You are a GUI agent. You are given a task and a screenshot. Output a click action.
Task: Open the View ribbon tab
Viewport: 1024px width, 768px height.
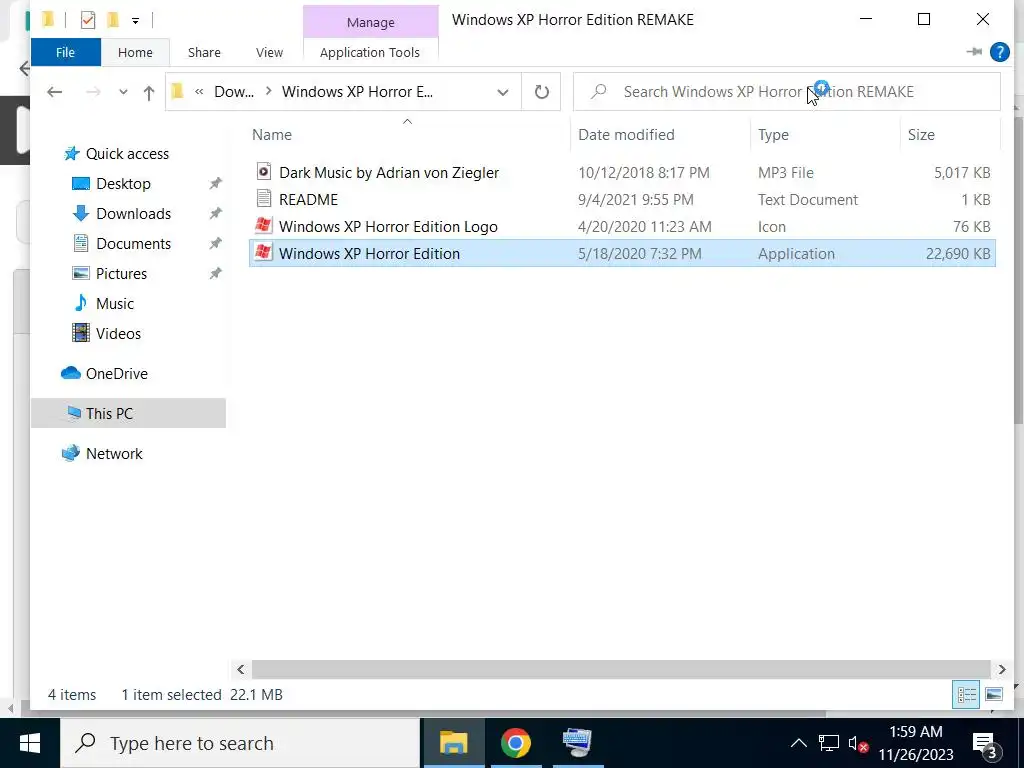pos(269,52)
